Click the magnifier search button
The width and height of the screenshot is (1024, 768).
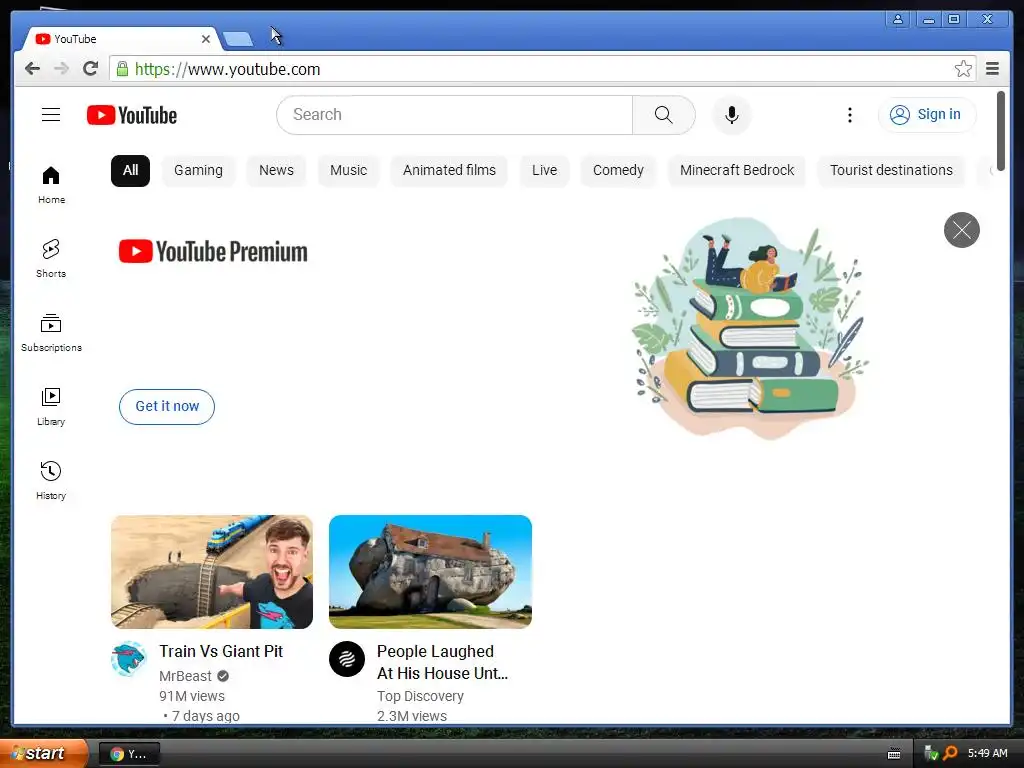[x=664, y=115]
